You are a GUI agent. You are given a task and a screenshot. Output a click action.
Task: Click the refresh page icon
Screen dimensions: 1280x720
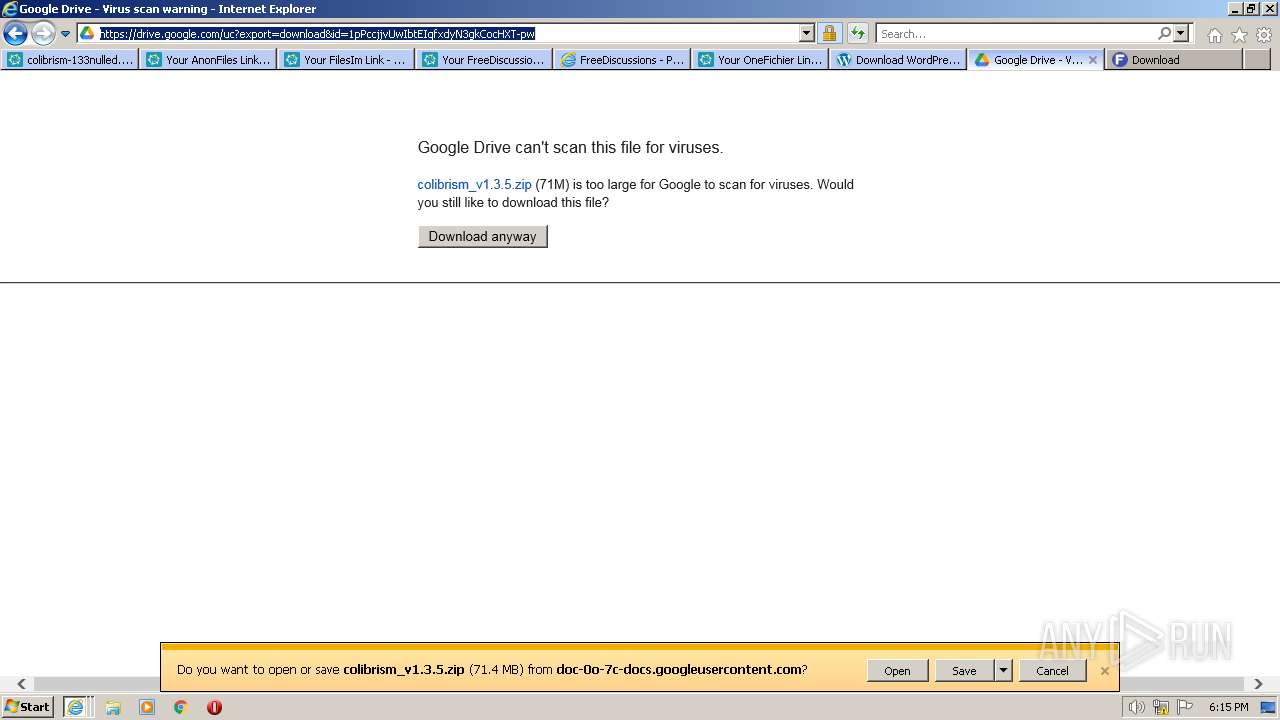point(858,34)
